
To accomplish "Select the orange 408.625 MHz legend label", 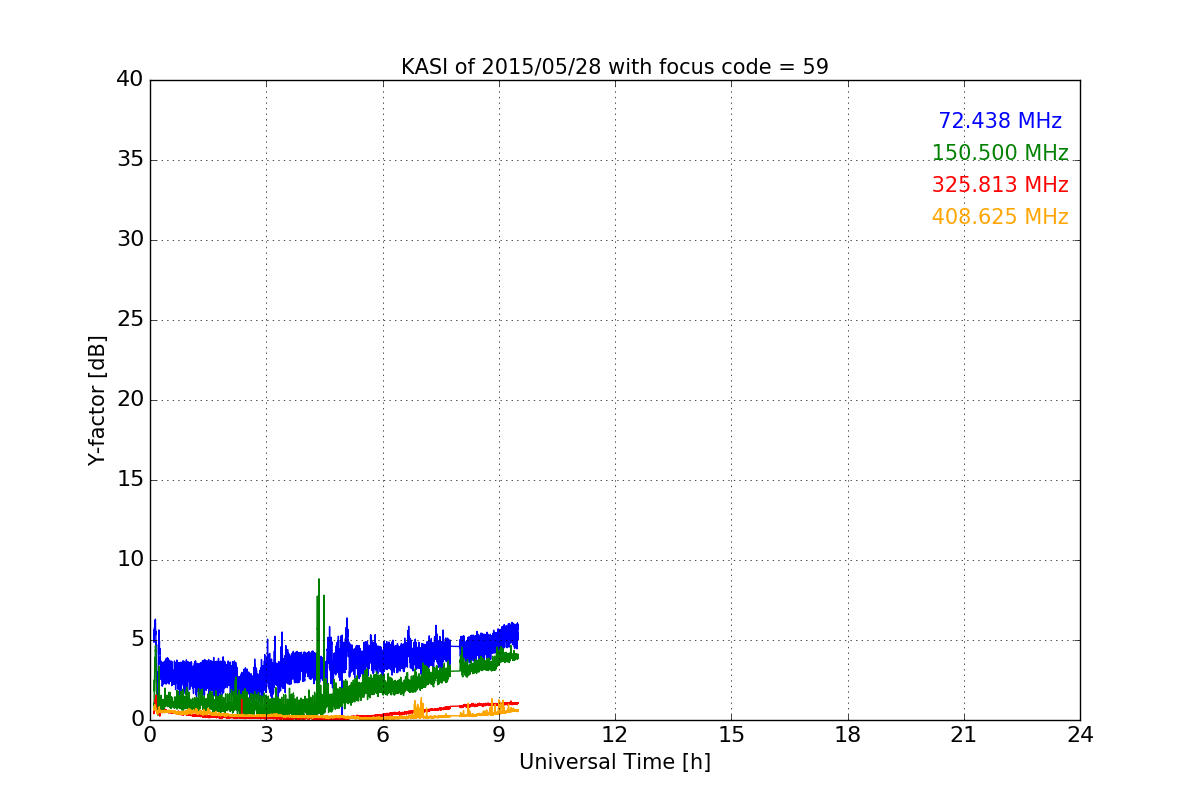I will pos(1000,217).
